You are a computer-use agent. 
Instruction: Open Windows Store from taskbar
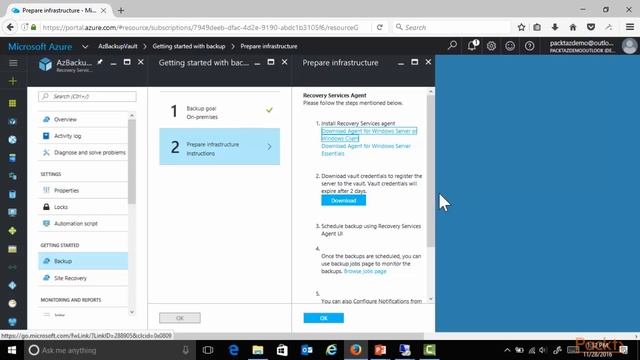tap(282, 350)
